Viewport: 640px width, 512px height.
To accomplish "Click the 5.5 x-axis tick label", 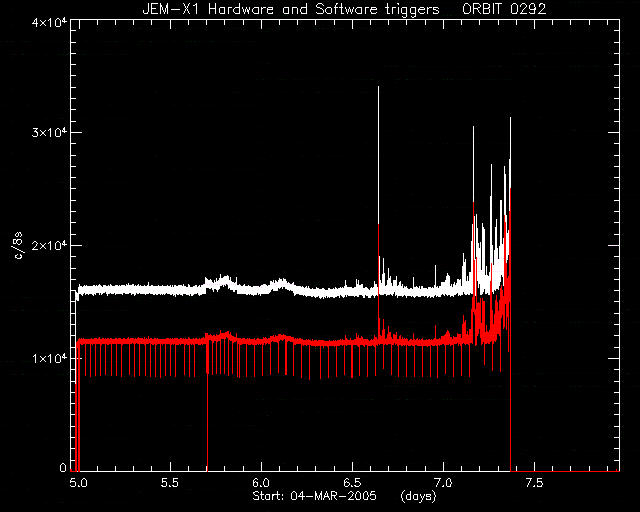I will (x=170, y=483).
